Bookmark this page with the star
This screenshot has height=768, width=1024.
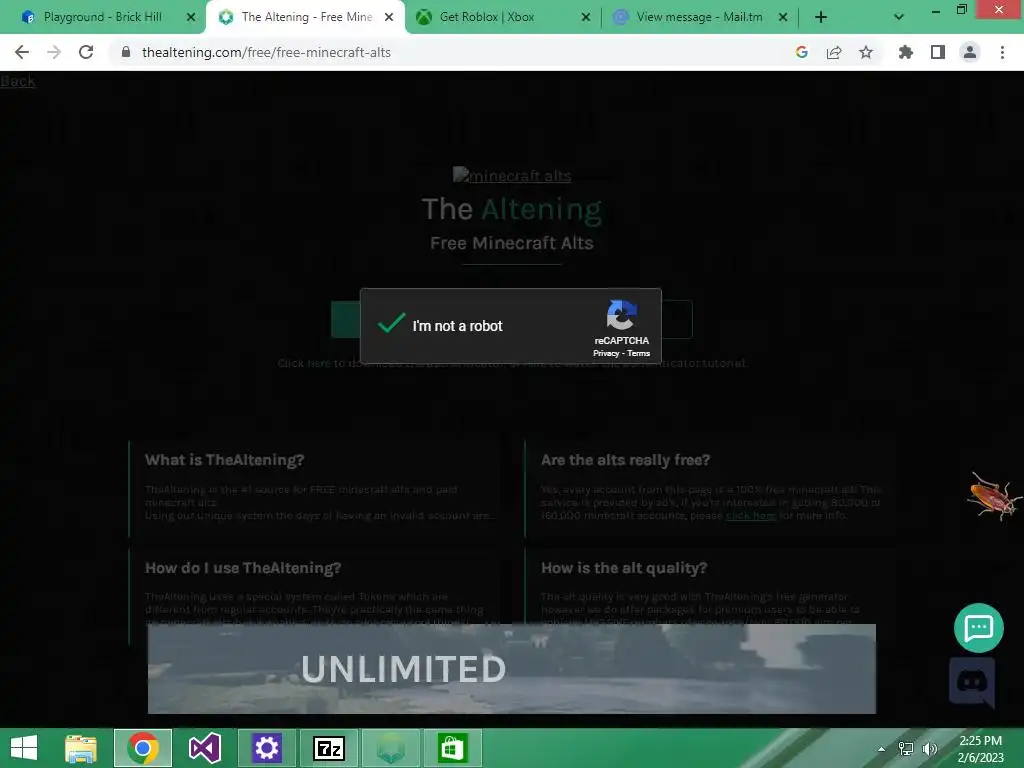tap(866, 52)
